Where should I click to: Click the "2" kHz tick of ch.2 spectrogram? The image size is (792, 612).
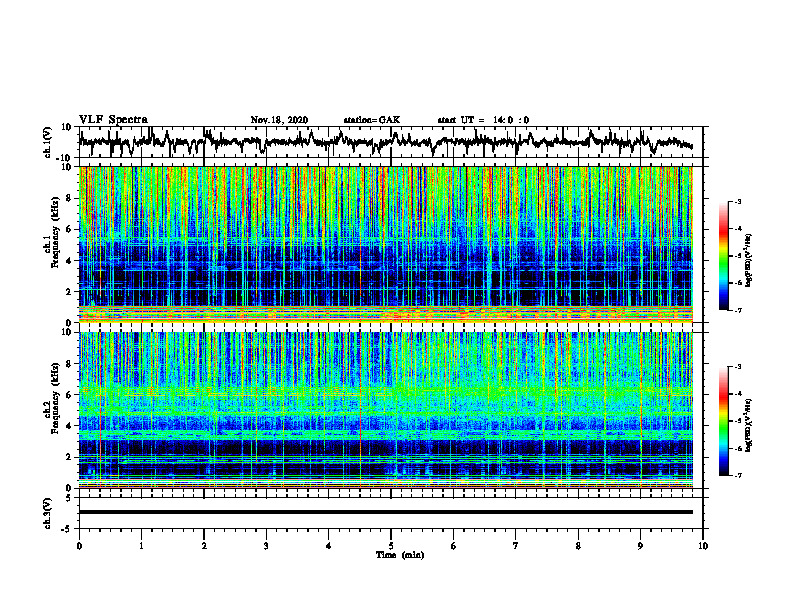point(69,456)
